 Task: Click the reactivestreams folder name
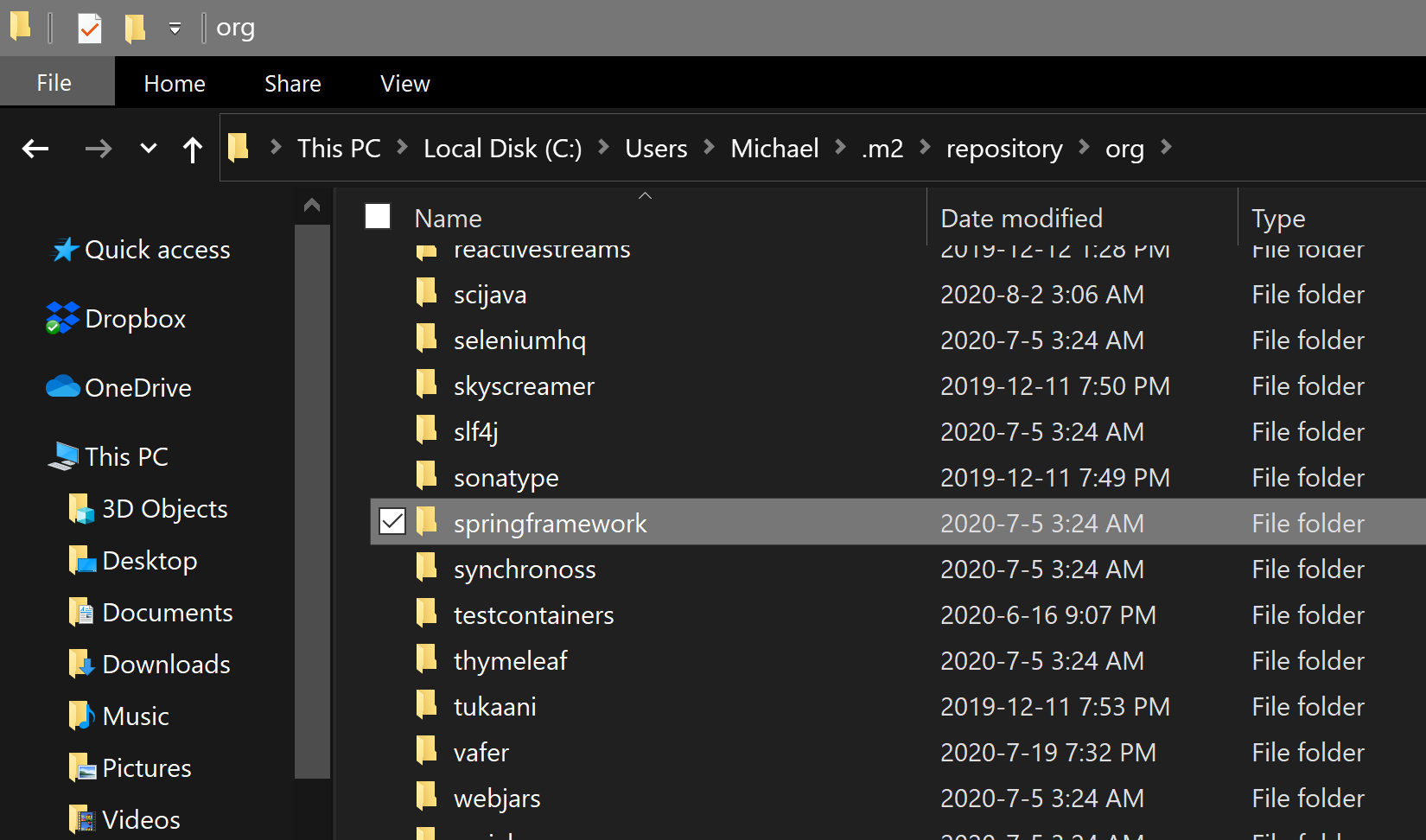(x=542, y=251)
